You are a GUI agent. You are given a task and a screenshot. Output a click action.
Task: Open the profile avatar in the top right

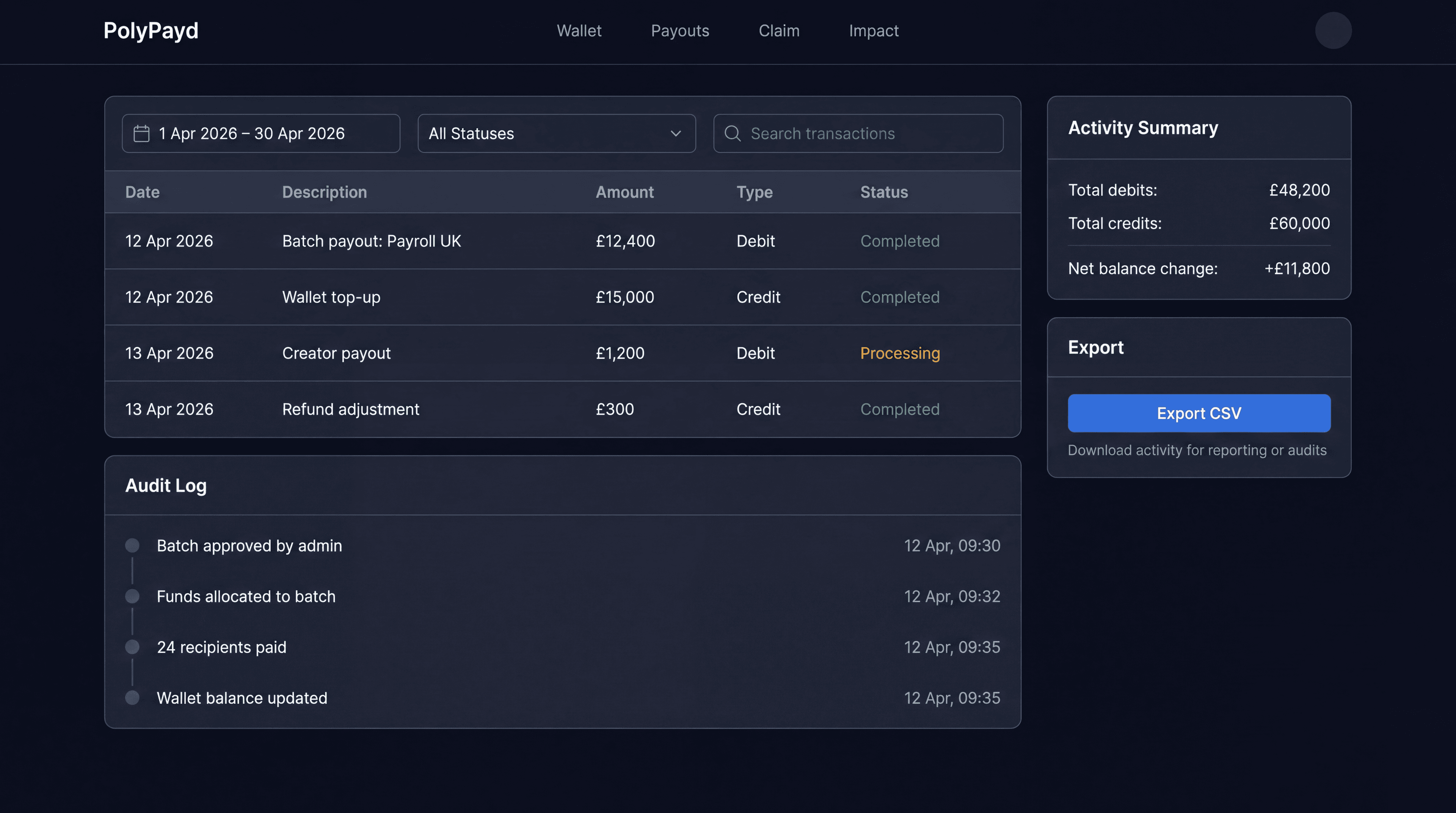pos(1334,30)
